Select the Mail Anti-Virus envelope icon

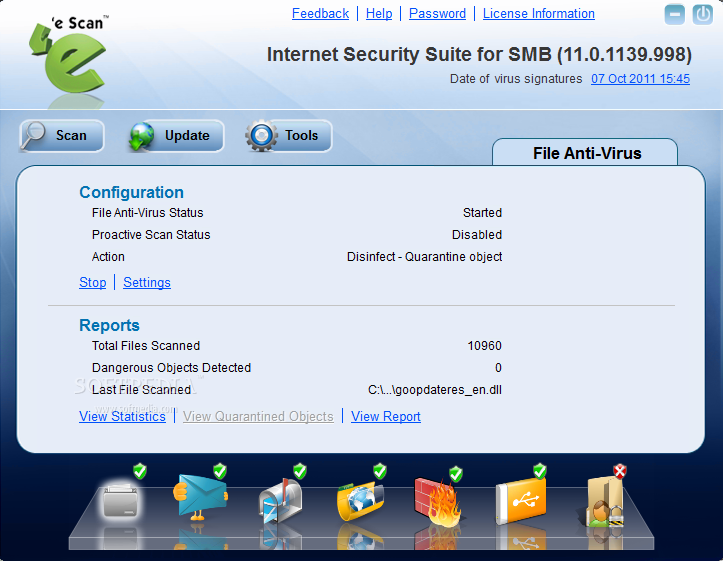pos(201,497)
